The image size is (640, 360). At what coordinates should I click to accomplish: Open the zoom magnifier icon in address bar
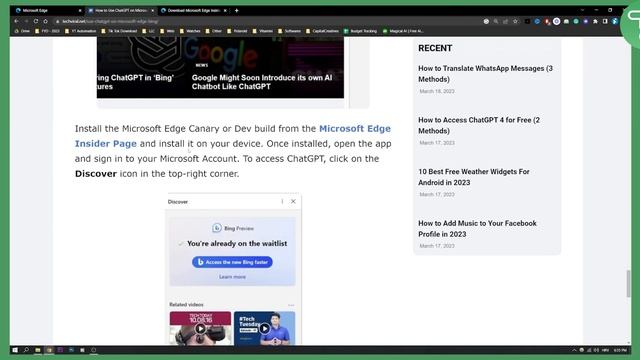tap(496, 21)
